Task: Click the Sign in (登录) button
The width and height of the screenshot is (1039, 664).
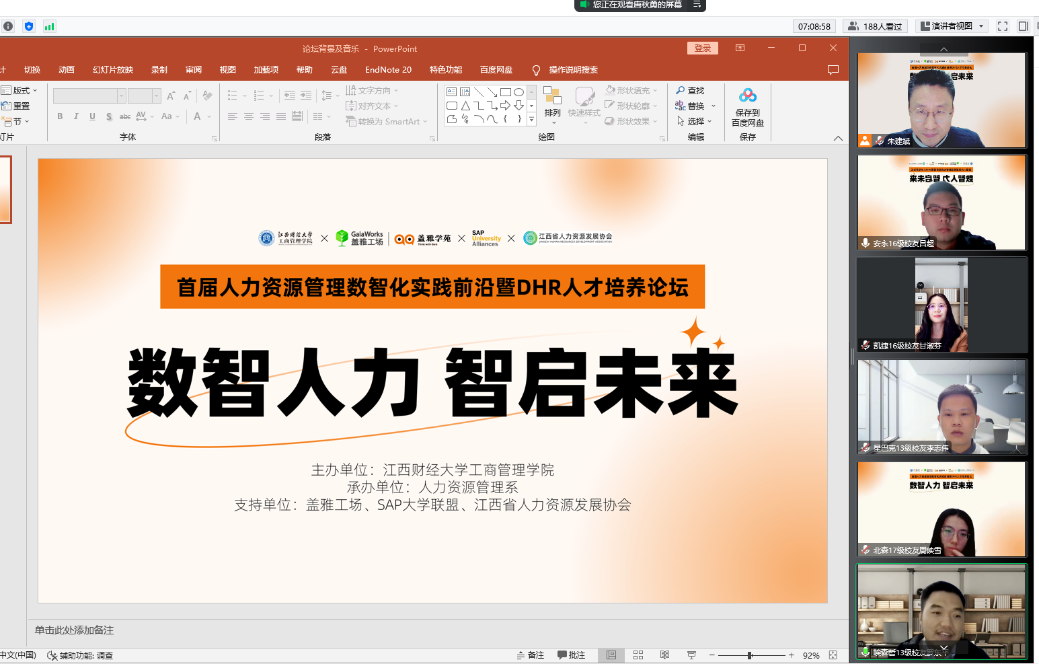Action: click(x=702, y=48)
